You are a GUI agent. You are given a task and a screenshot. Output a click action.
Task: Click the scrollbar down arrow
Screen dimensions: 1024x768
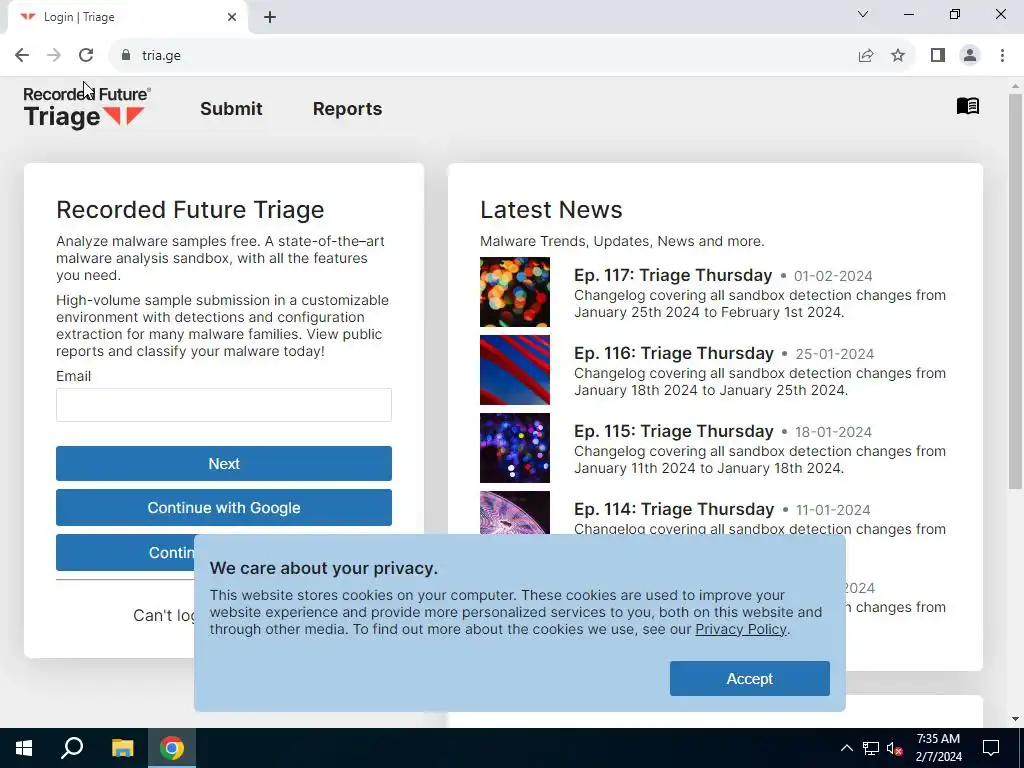point(1015,719)
